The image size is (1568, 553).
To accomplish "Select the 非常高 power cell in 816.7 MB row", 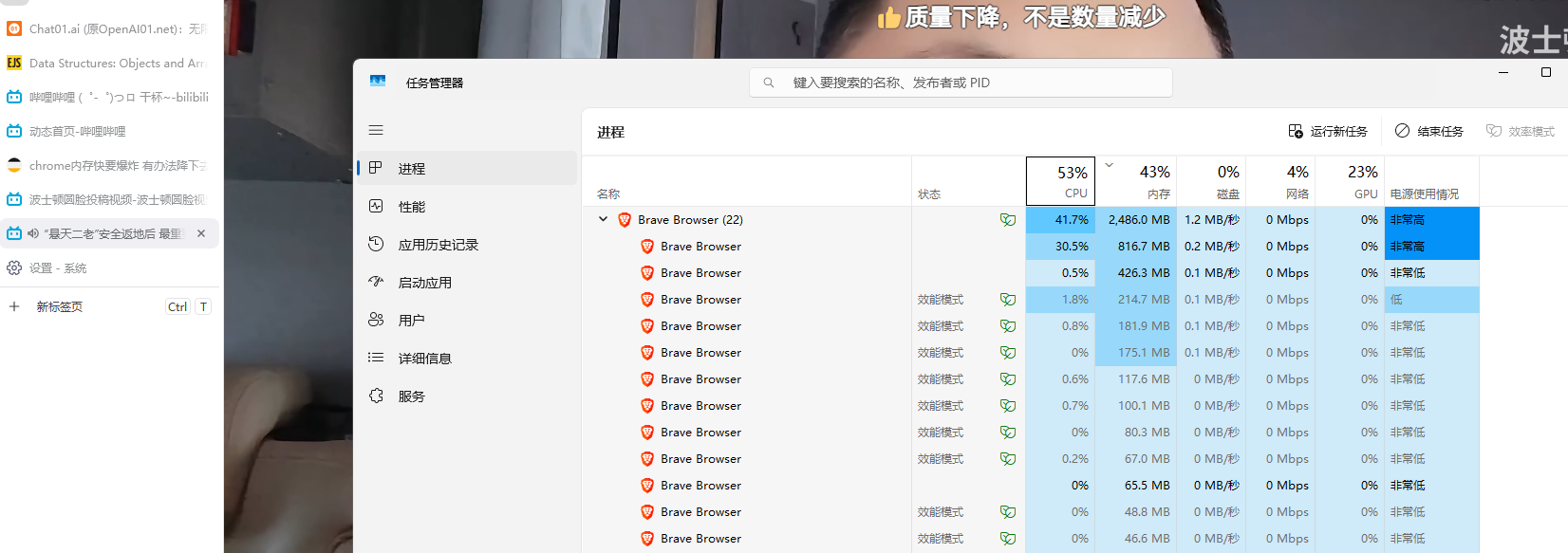I will [1431, 247].
